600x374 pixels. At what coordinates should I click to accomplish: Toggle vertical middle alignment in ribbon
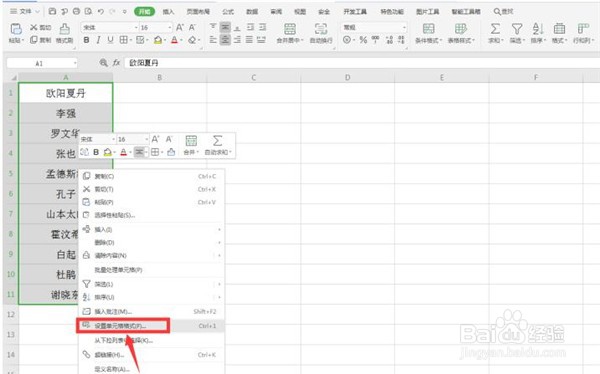pyautogui.click(x=225, y=27)
